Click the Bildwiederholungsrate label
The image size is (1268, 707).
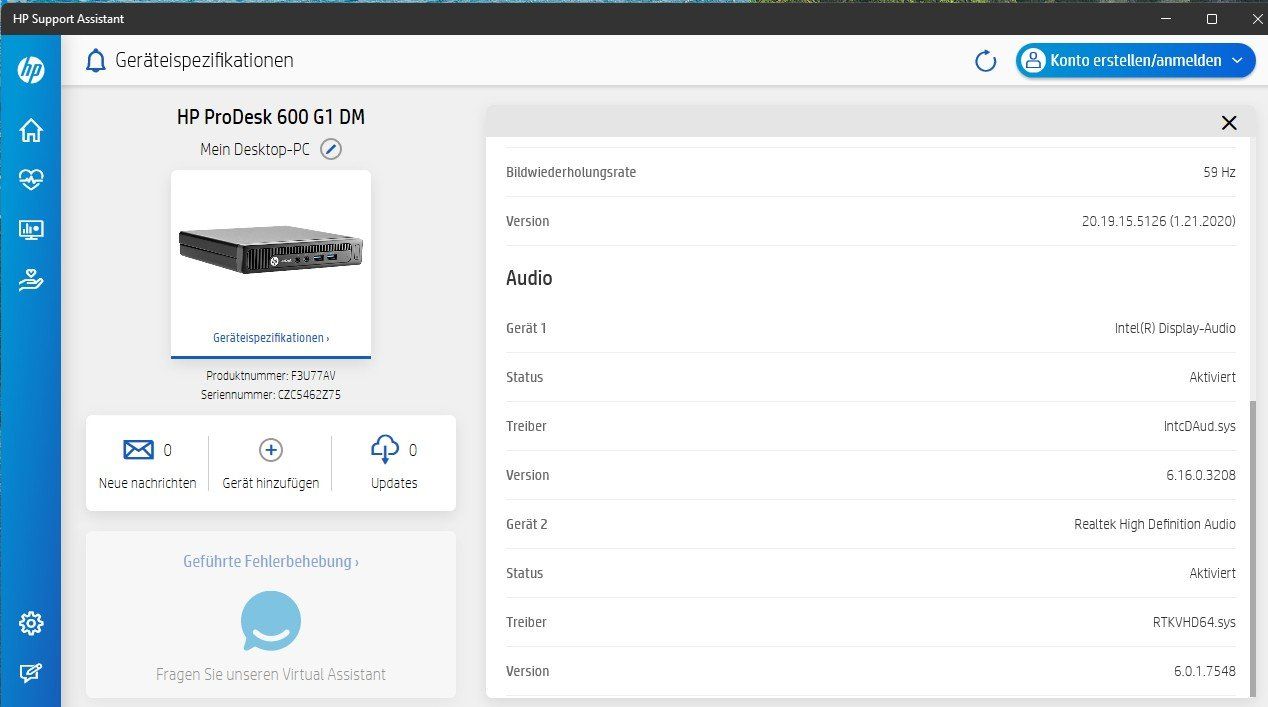coord(571,172)
